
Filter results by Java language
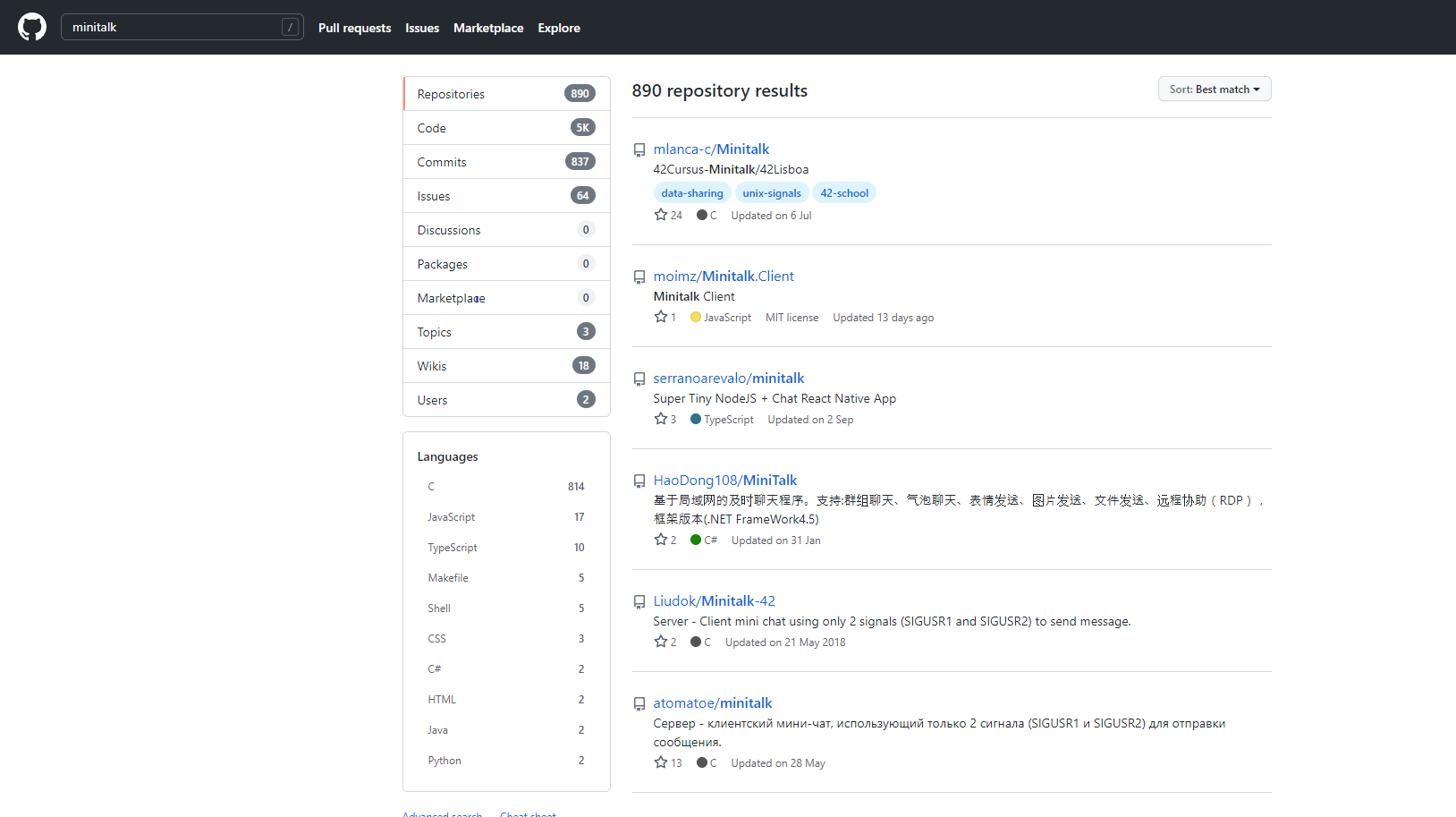506,729
